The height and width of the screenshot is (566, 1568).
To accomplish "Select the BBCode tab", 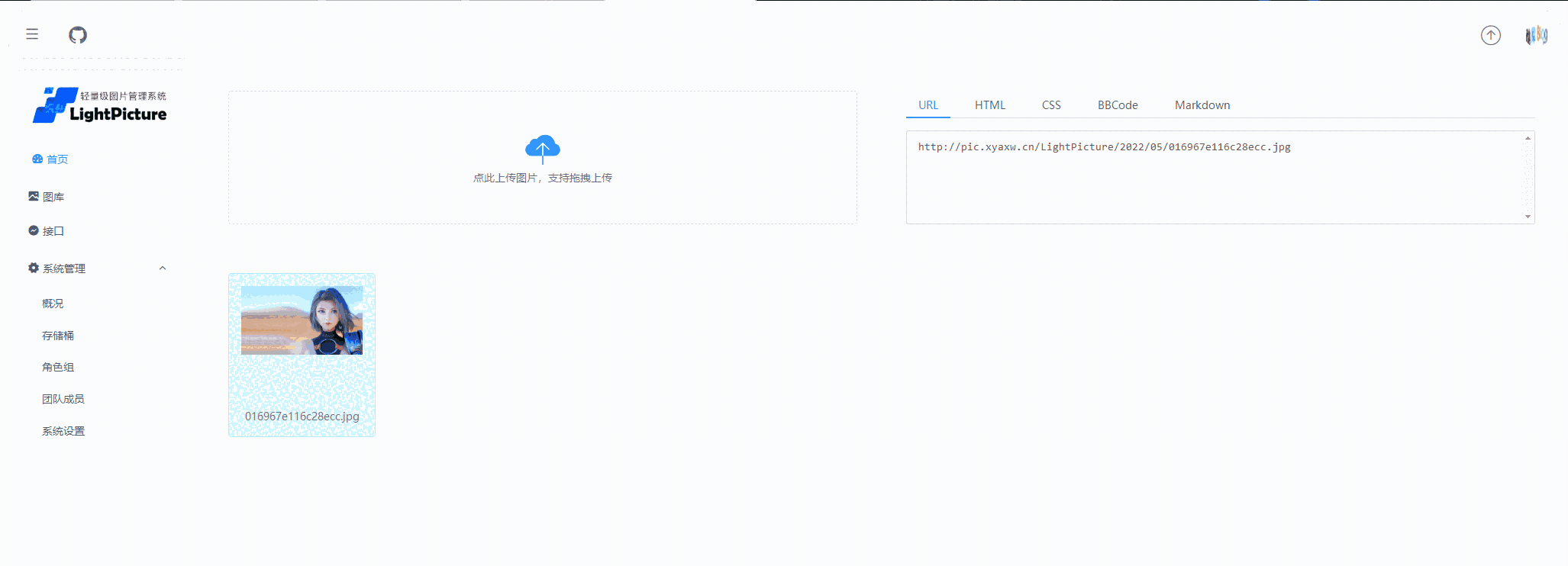I will [1117, 105].
